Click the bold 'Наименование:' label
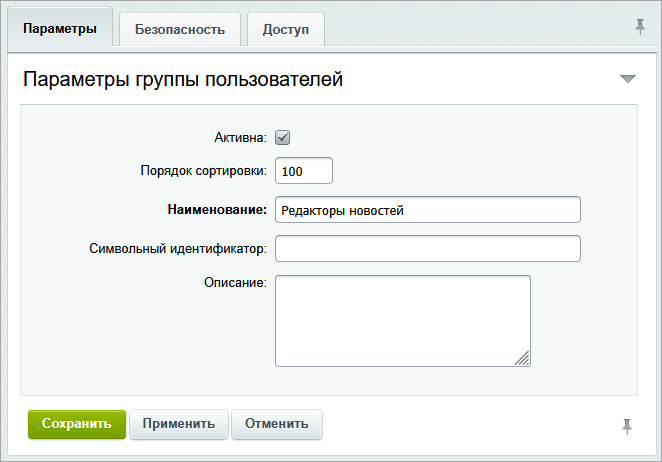This screenshot has width=662, height=462. click(x=211, y=210)
